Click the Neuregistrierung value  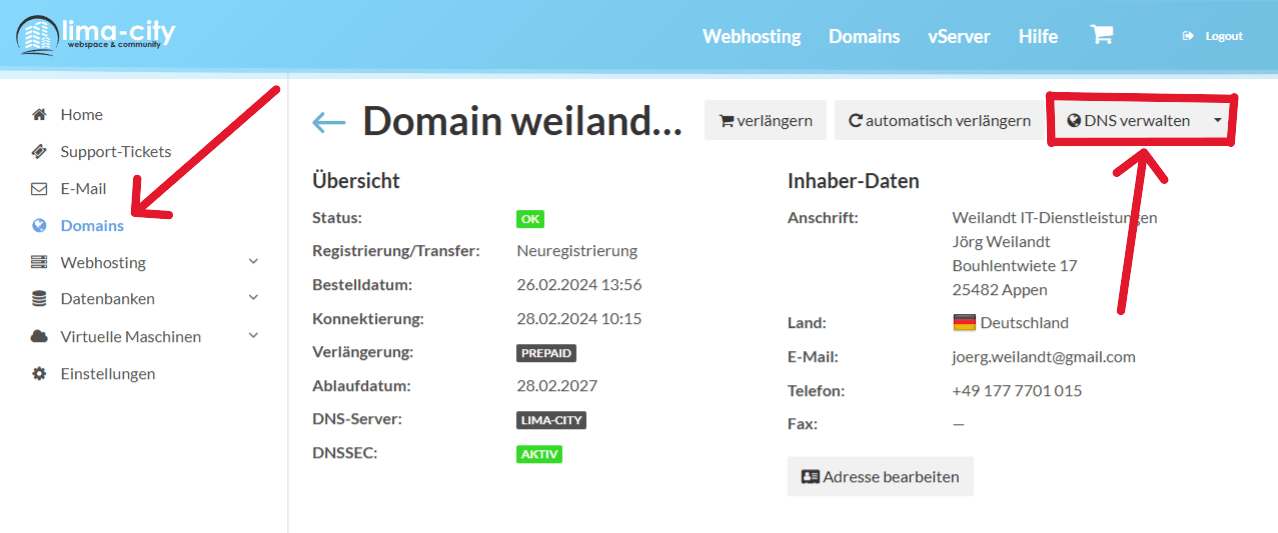click(577, 251)
